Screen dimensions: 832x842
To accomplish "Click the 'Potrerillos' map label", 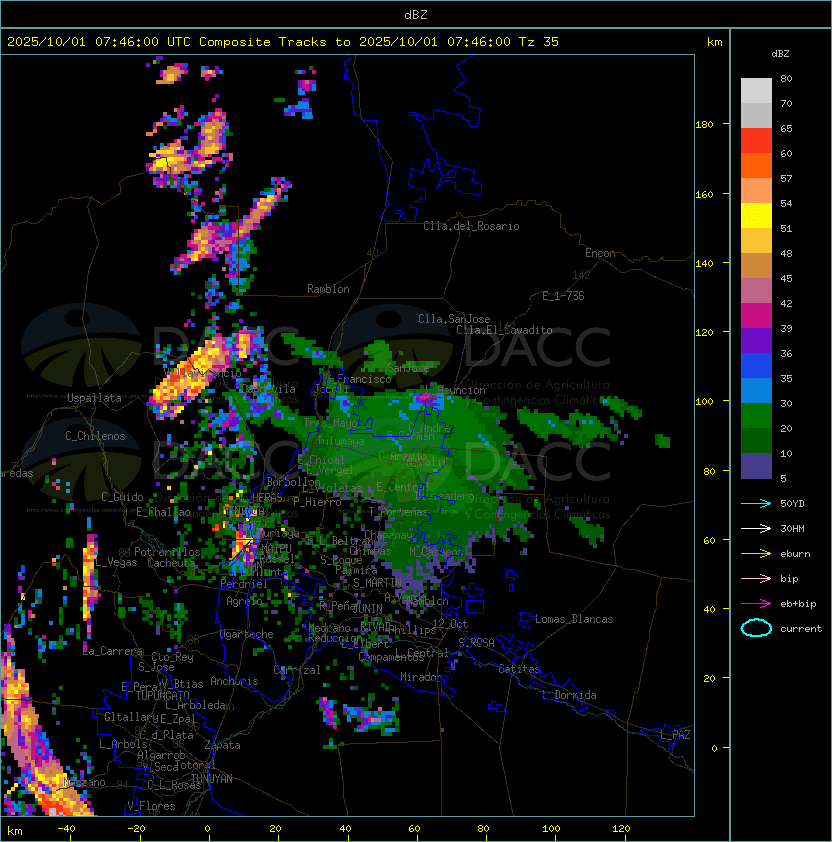I will 167,552.
